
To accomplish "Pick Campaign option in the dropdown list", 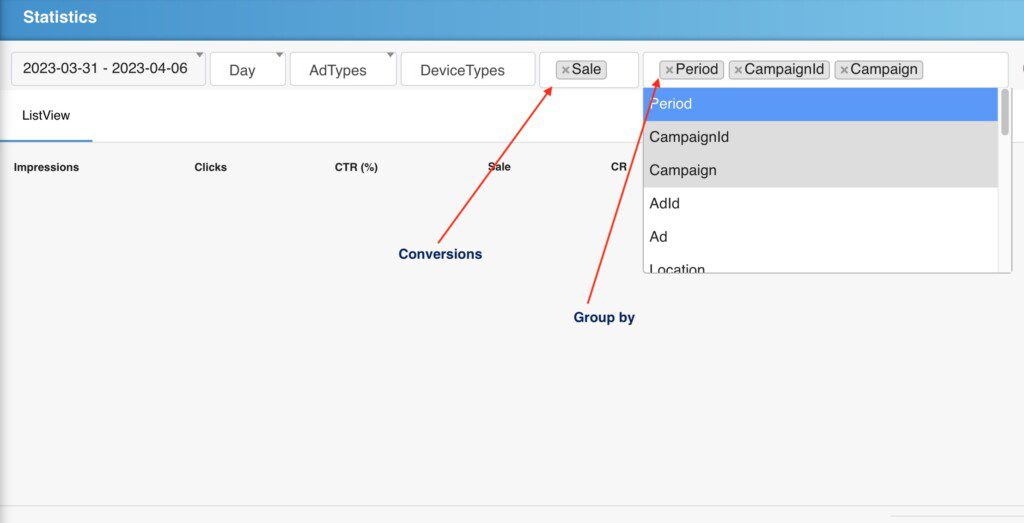I will (x=820, y=170).
